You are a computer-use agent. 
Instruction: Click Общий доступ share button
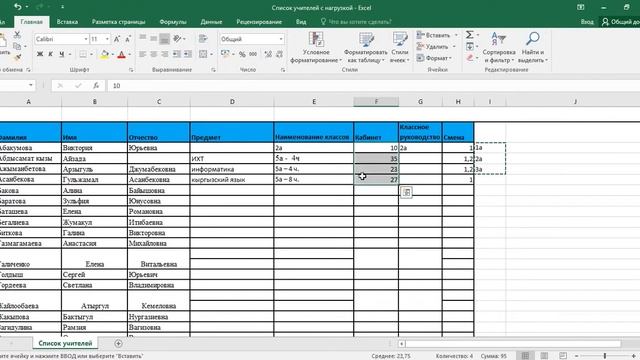click(620, 22)
